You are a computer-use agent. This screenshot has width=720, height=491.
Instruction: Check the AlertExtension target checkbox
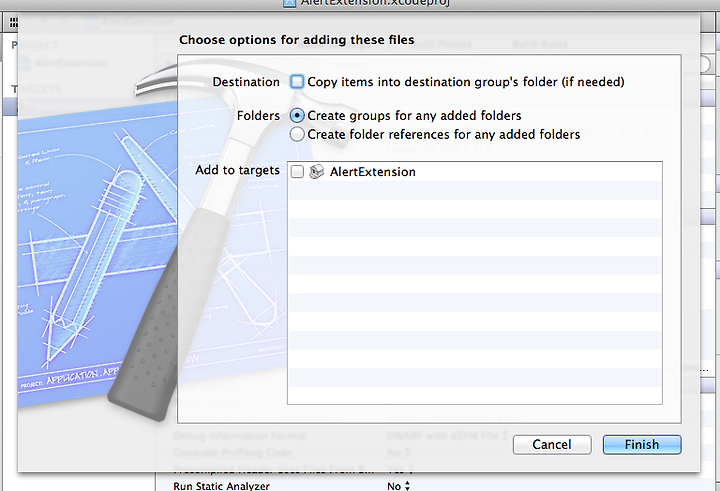pos(297,172)
